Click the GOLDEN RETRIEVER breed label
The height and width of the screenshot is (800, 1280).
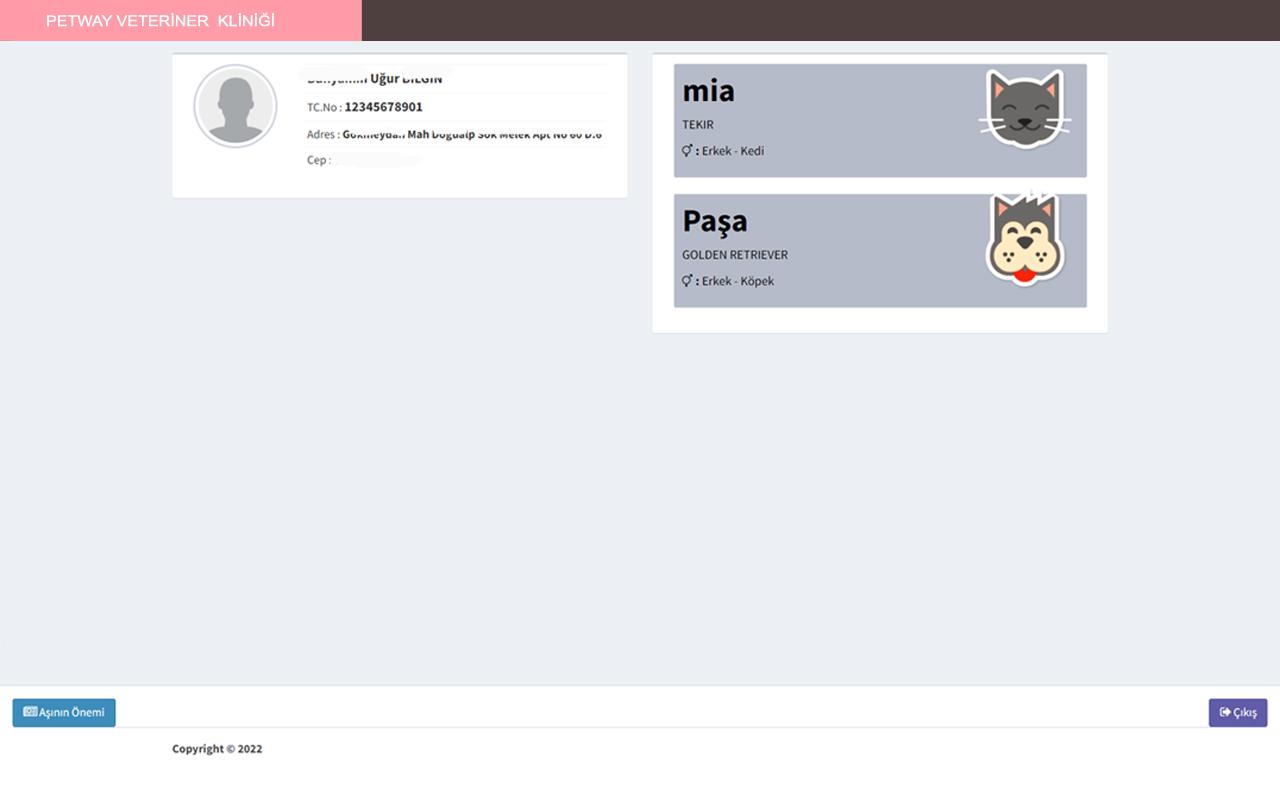coord(735,255)
